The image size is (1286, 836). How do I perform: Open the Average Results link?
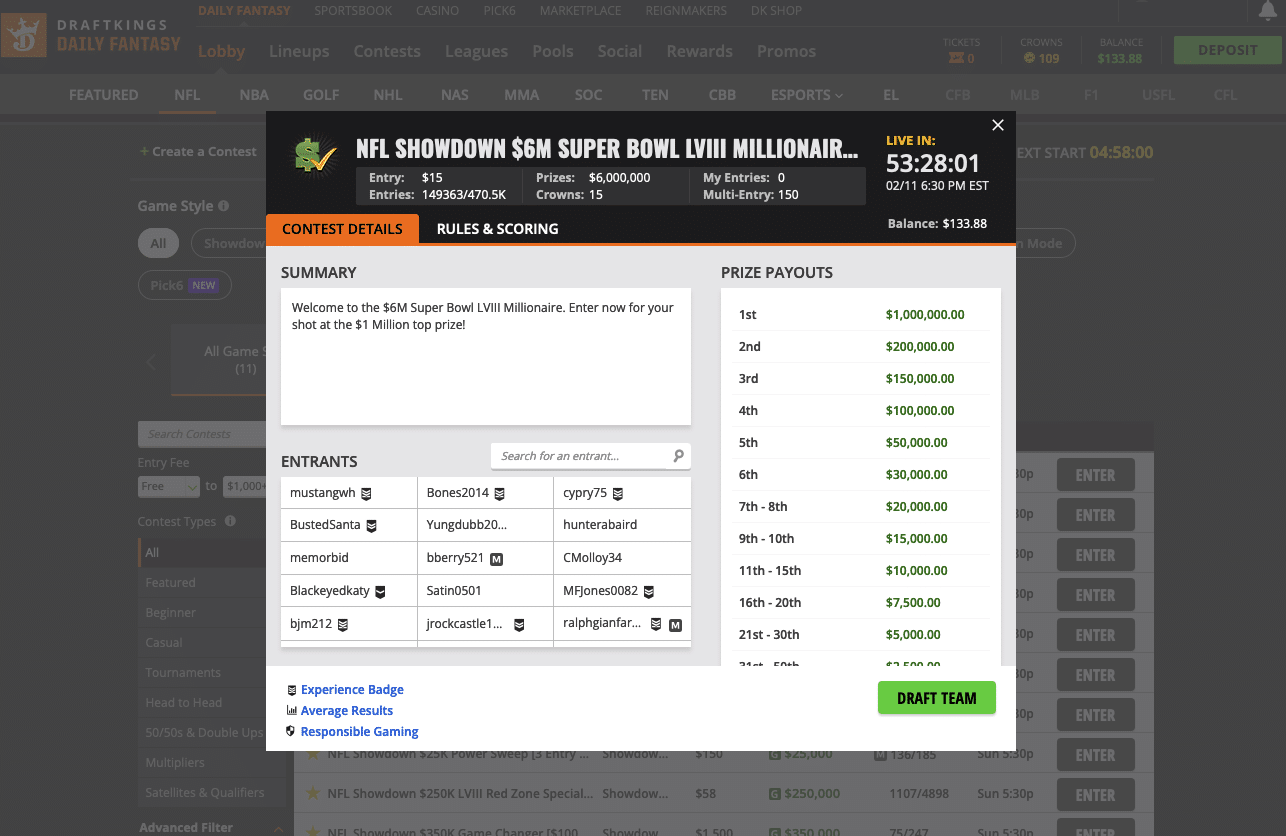coord(347,710)
